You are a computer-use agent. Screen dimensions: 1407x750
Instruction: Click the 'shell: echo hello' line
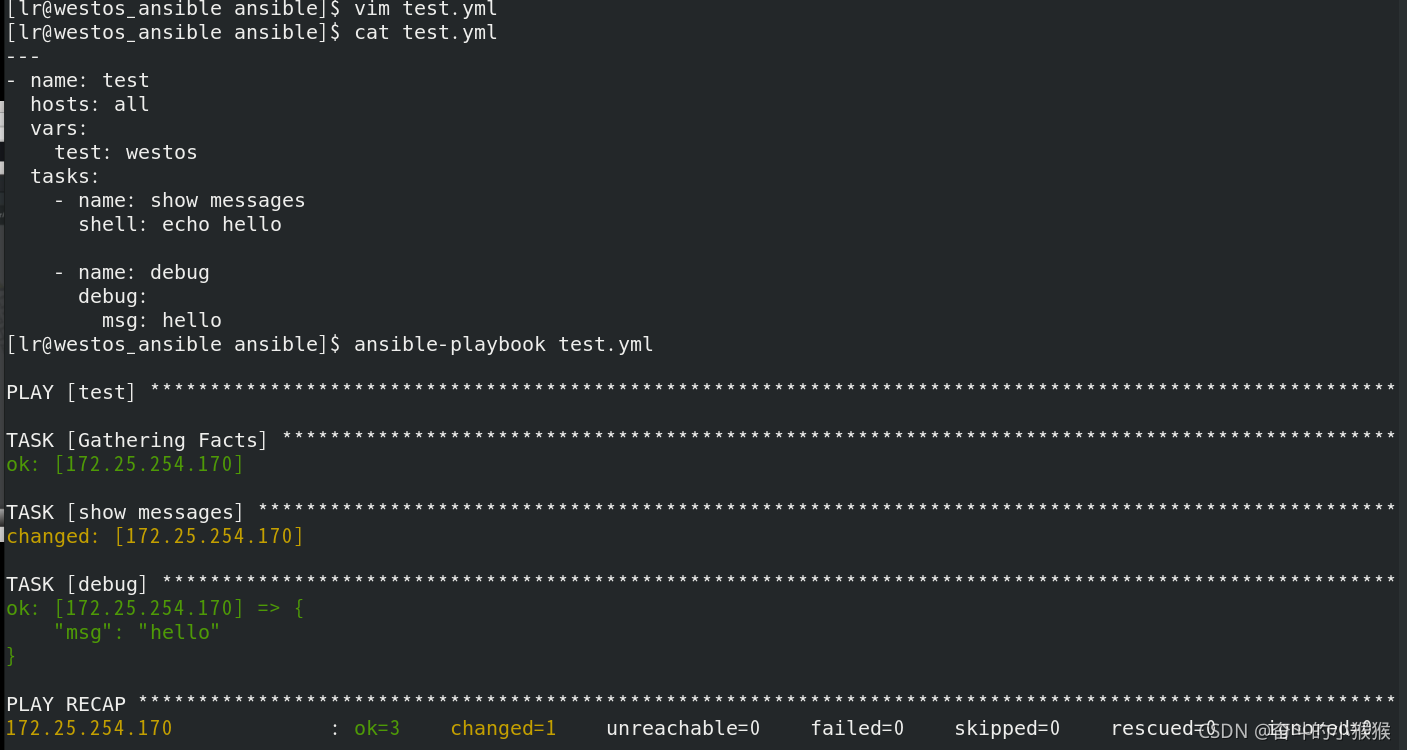click(180, 224)
